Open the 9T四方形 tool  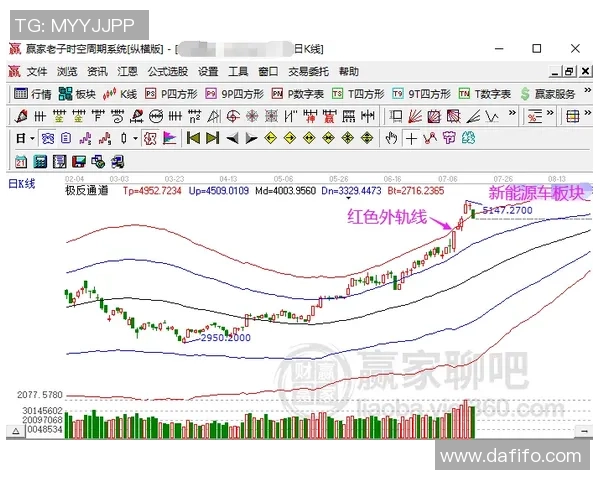421,94
